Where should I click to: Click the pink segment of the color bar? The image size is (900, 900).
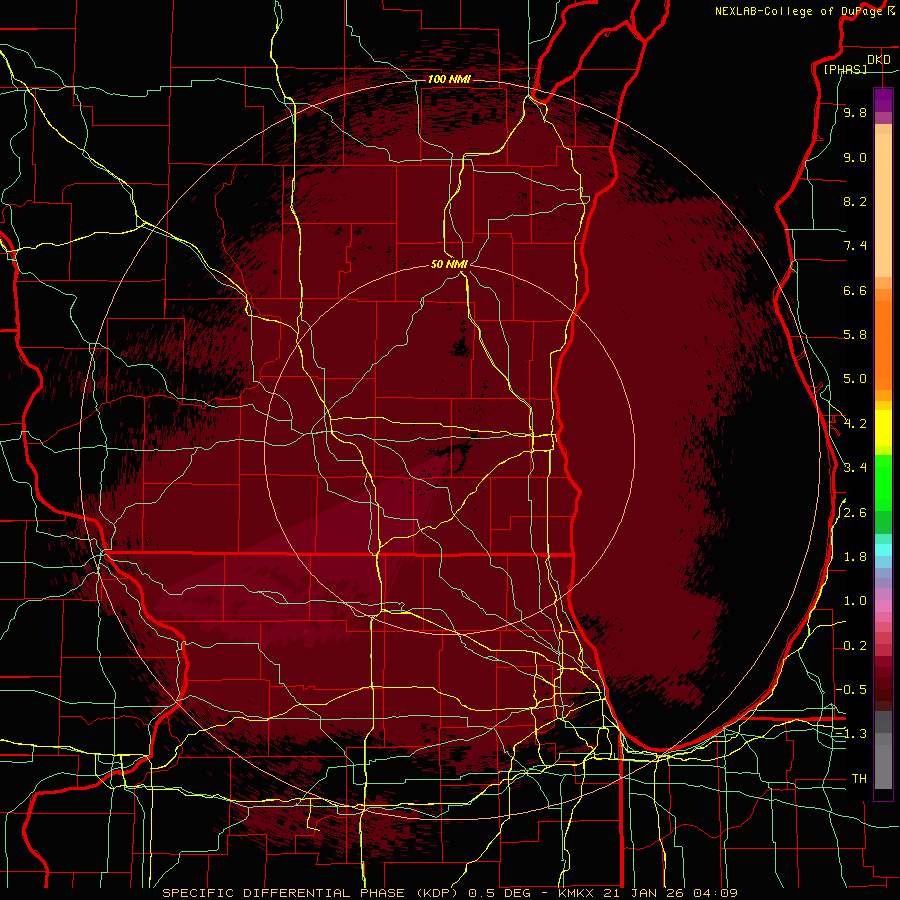tap(883, 606)
